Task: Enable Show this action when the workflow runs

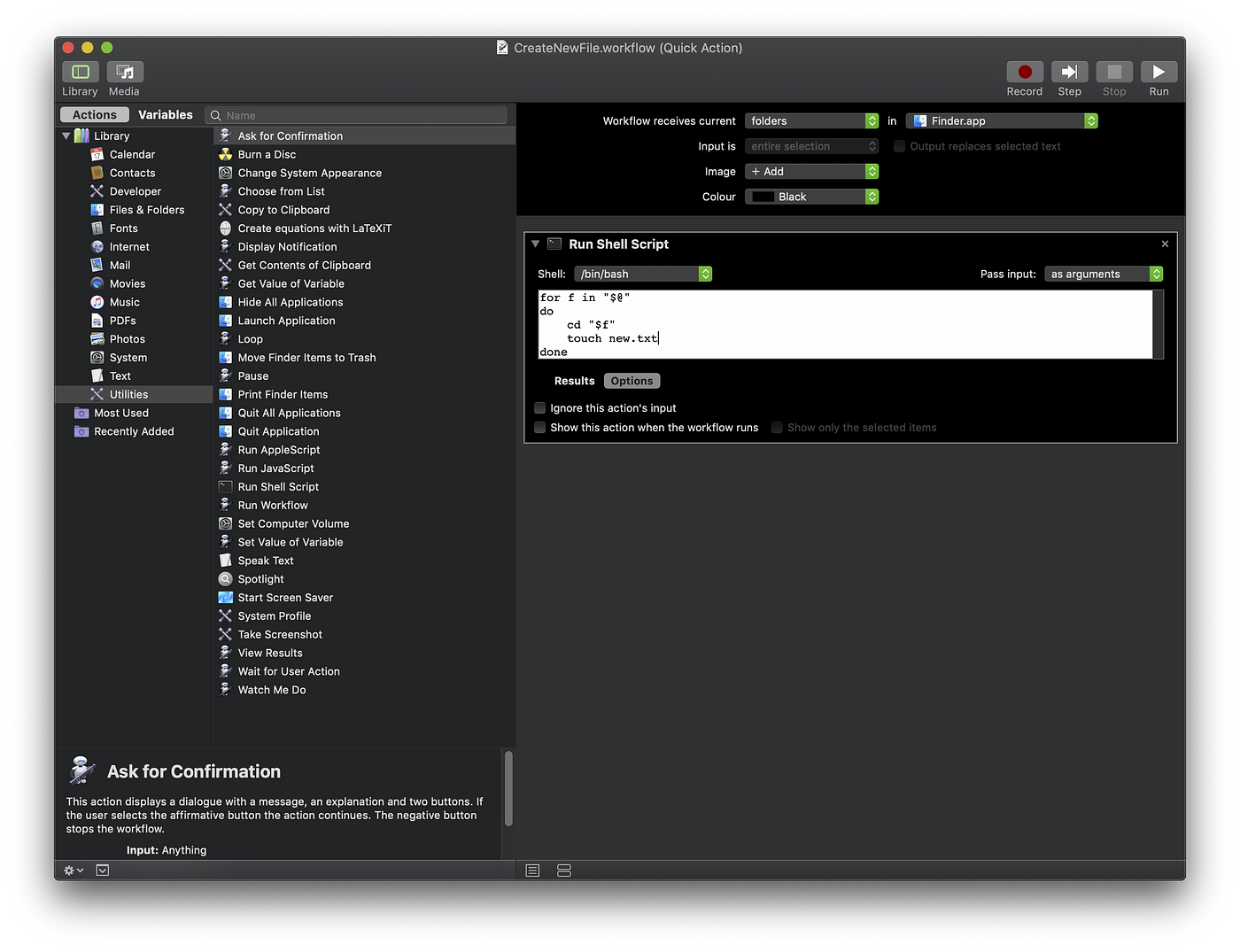Action: click(x=539, y=428)
